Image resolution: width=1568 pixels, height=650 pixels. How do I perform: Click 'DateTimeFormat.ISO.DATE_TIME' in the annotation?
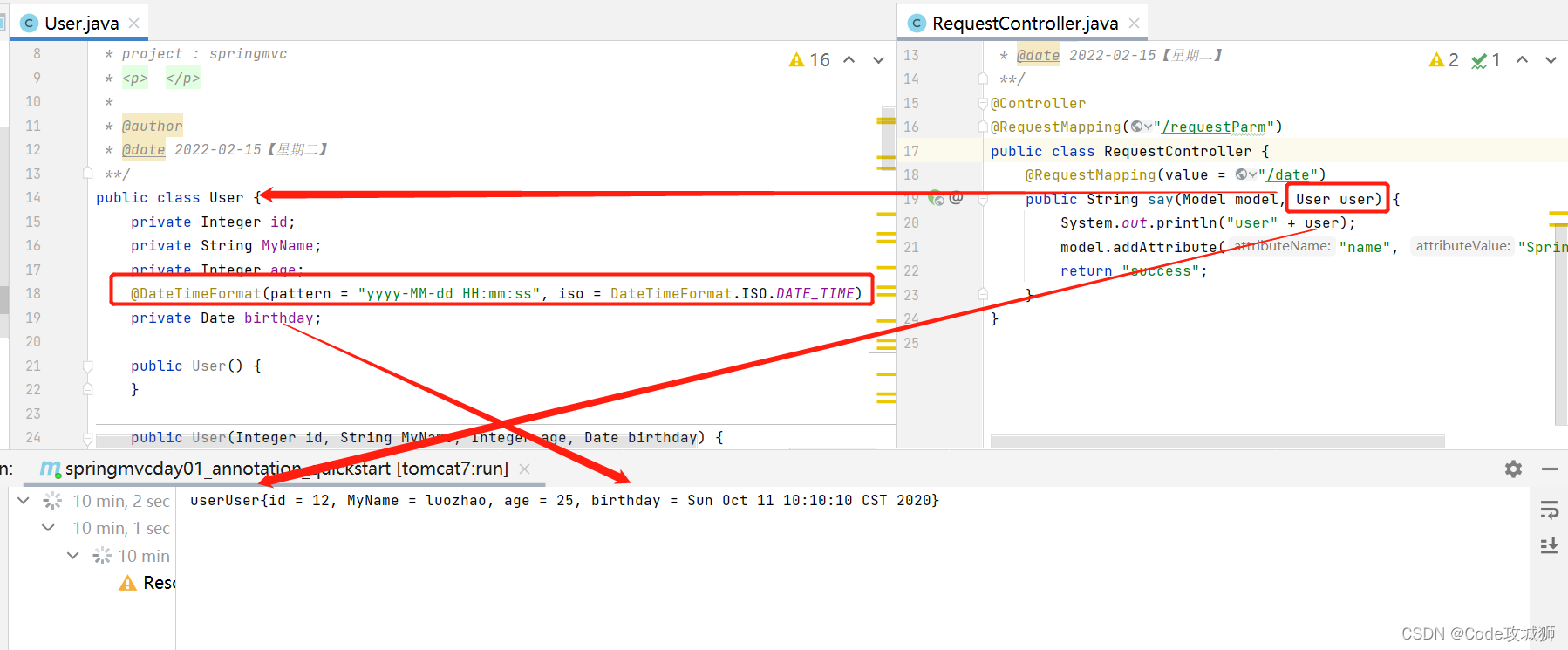click(732, 293)
